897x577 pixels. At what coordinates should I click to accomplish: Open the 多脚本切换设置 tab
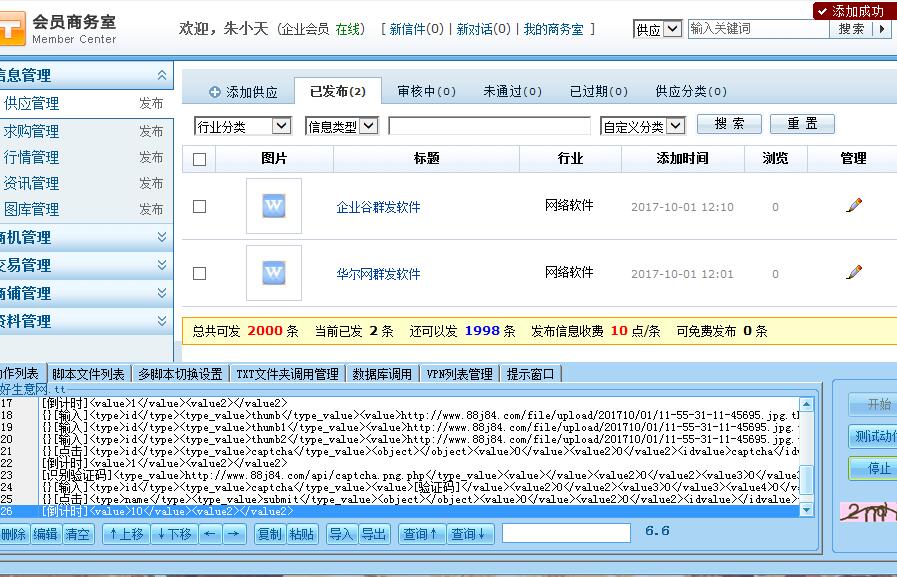pyautogui.click(x=180, y=374)
